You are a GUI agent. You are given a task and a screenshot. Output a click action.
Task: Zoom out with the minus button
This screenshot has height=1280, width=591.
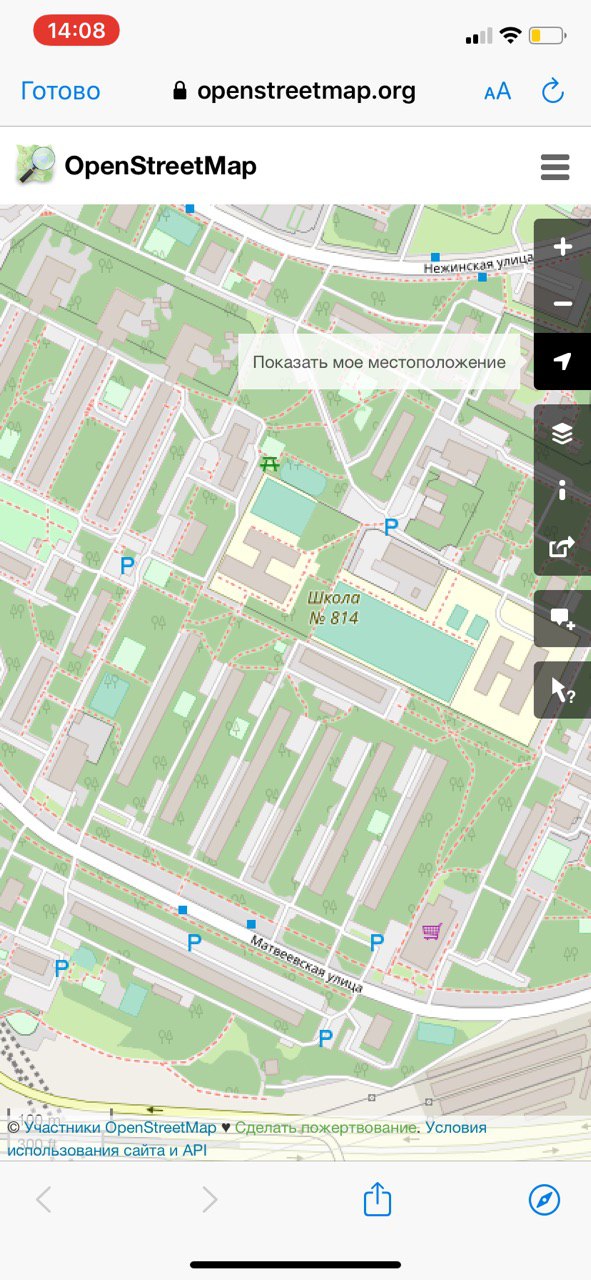tap(563, 304)
